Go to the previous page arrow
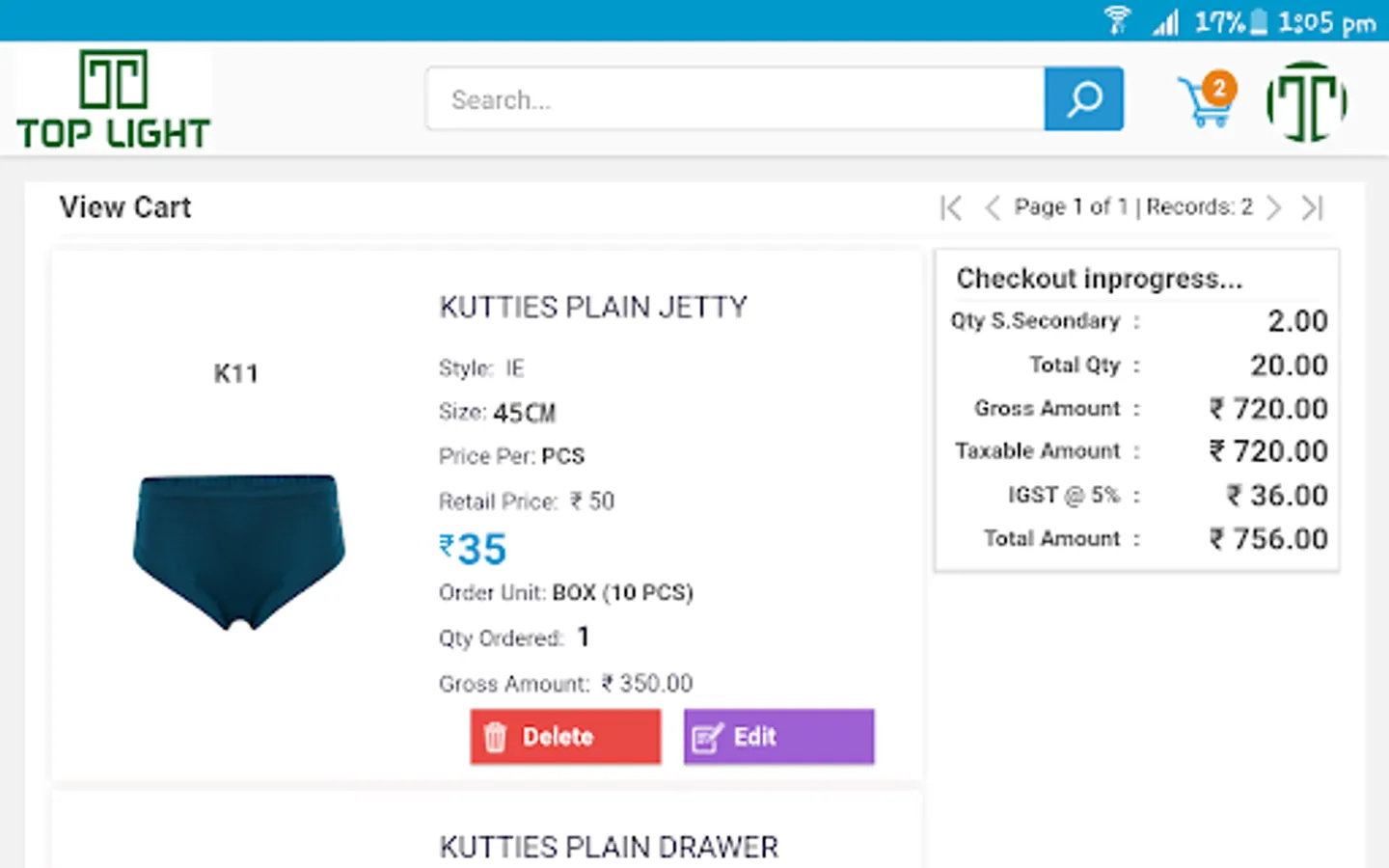The height and width of the screenshot is (868, 1389). (992, 207)
